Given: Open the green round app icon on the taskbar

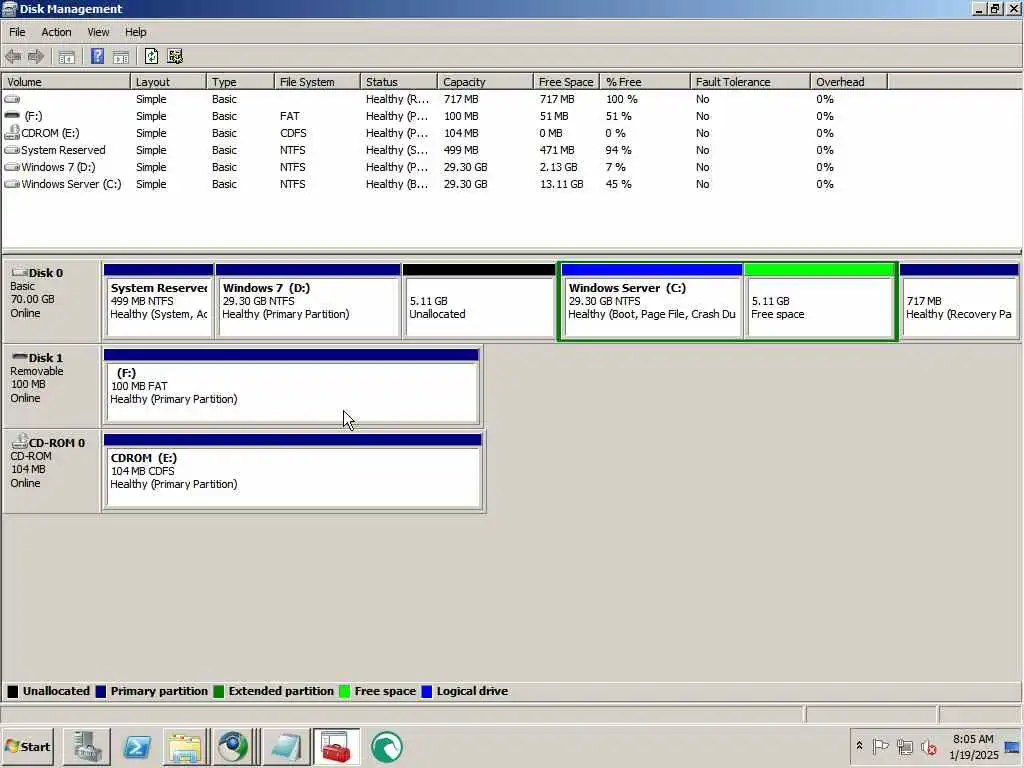Looking at the screenshot, I should [387, 746].
